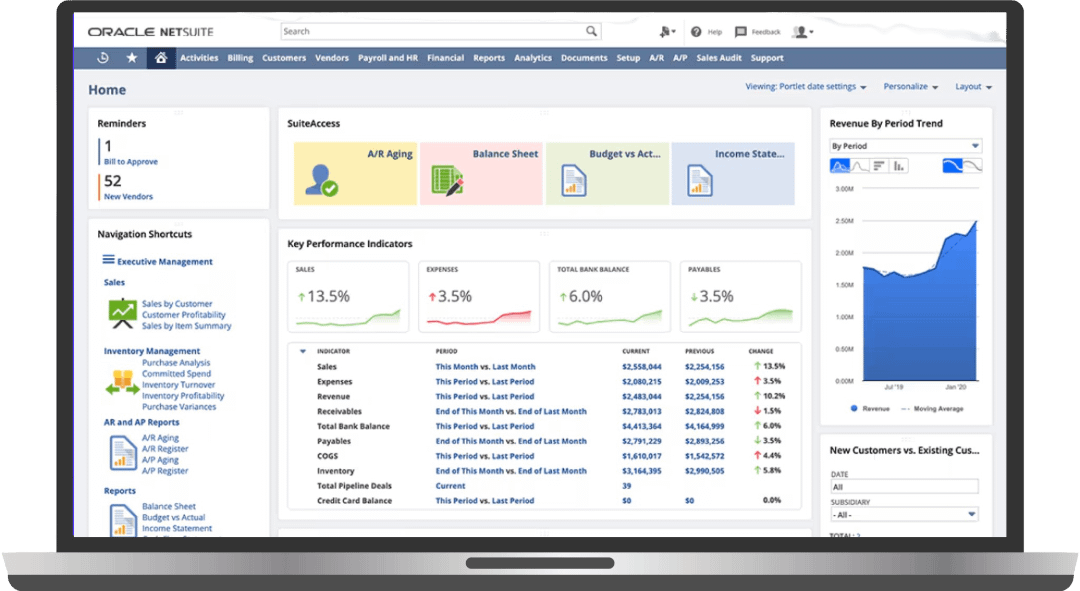
Task: Open the Feedback speech bubble icon
Action: point(740,32)
